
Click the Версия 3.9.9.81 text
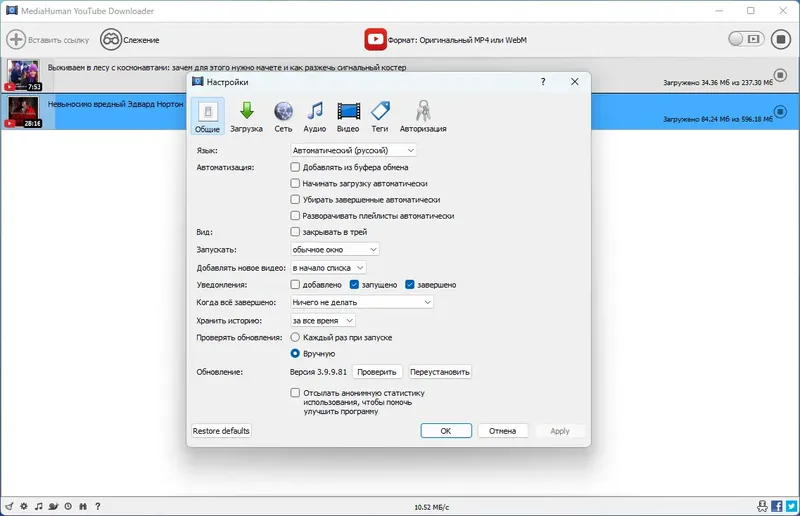[x=318, y=372]
